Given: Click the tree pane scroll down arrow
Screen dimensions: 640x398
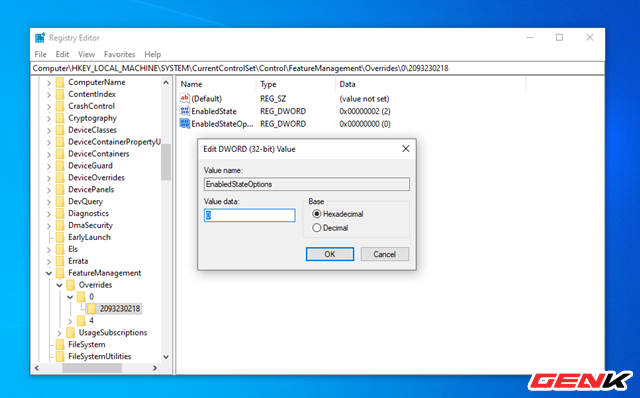Looking at the screenshot, I should 166,357.
